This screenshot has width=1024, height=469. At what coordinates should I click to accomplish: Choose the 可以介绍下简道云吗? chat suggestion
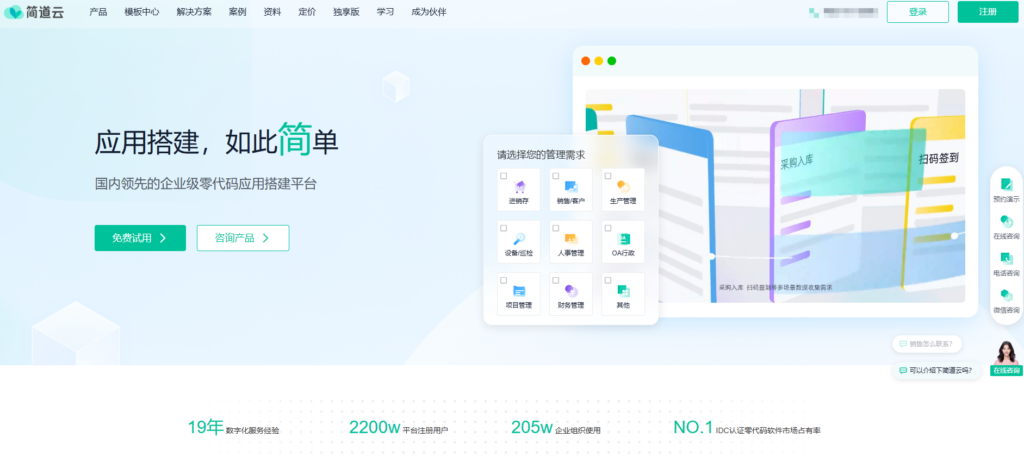(936, 370)
